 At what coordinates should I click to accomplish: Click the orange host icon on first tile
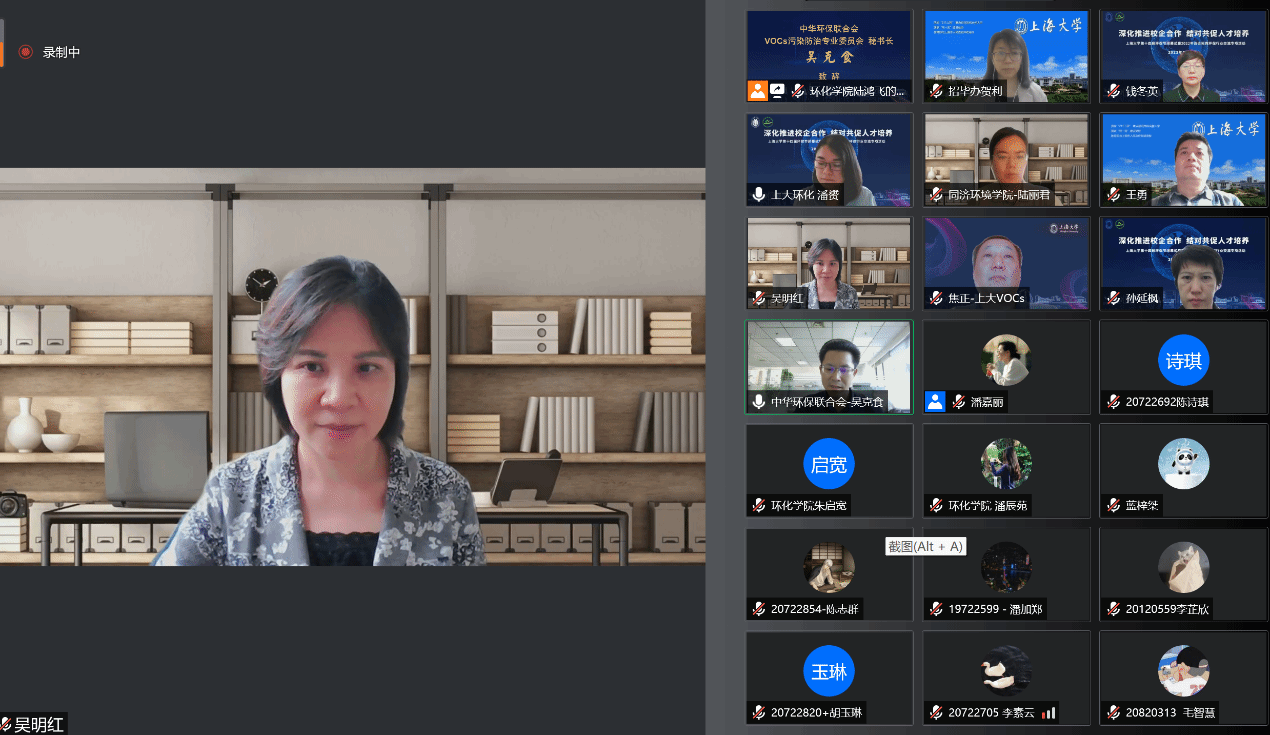click(757, 91)
